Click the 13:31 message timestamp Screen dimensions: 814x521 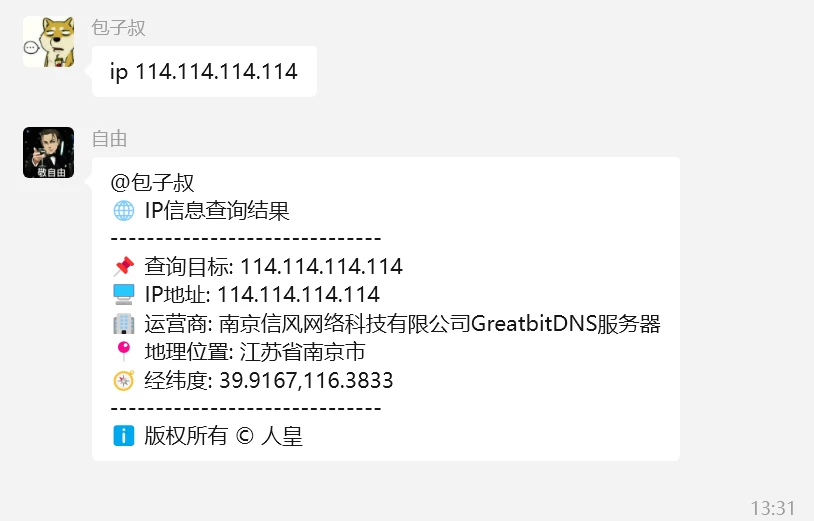click(773, 508)
